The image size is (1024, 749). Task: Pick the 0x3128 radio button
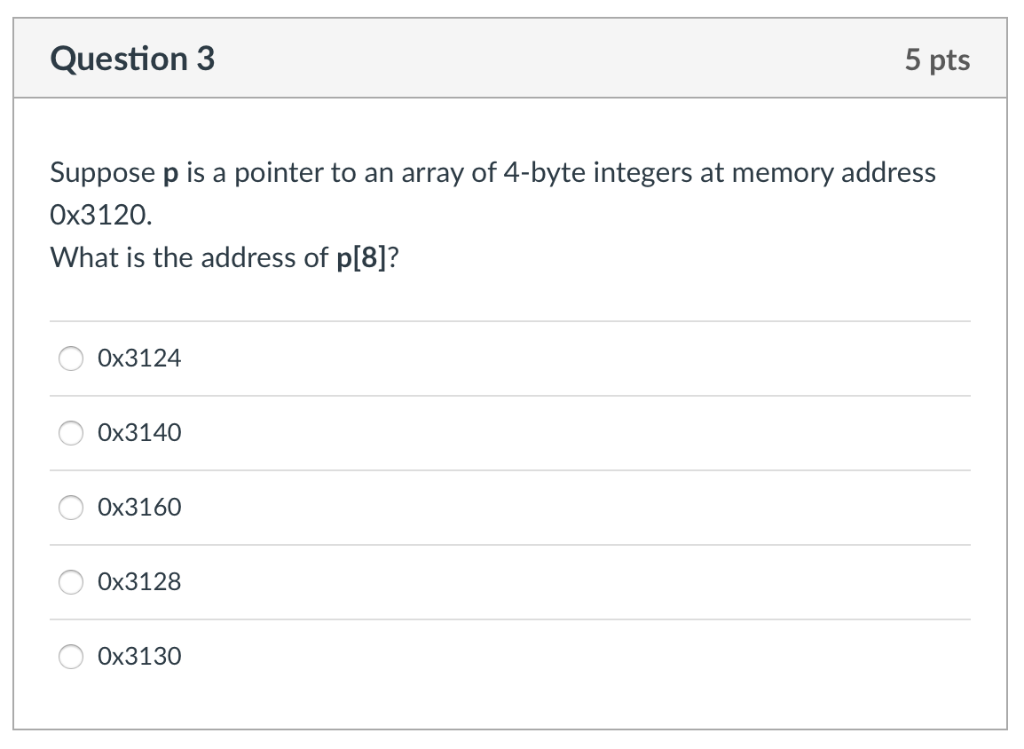(71, 582)
